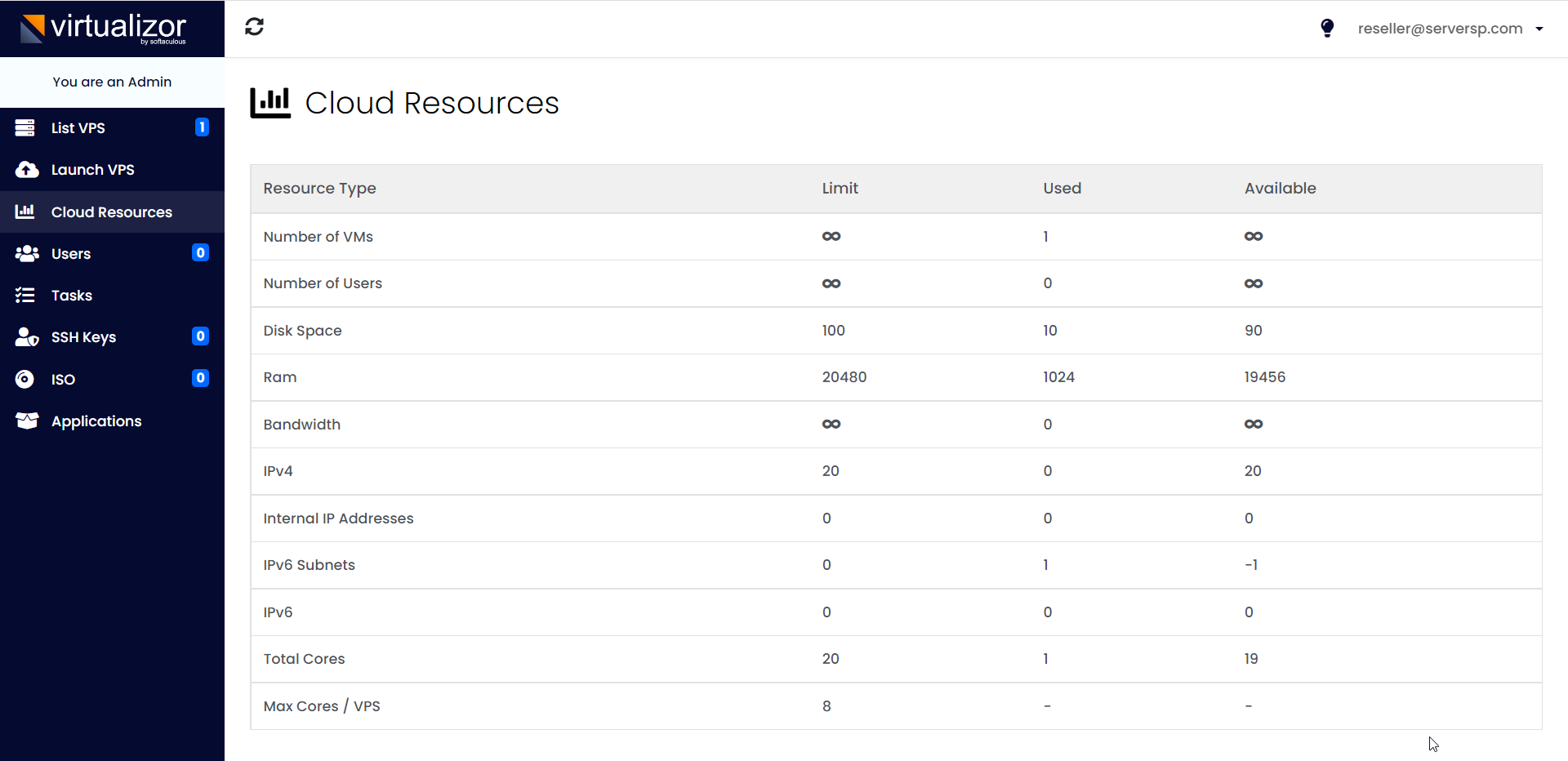Click the Tasks list icon

[25, 296]
